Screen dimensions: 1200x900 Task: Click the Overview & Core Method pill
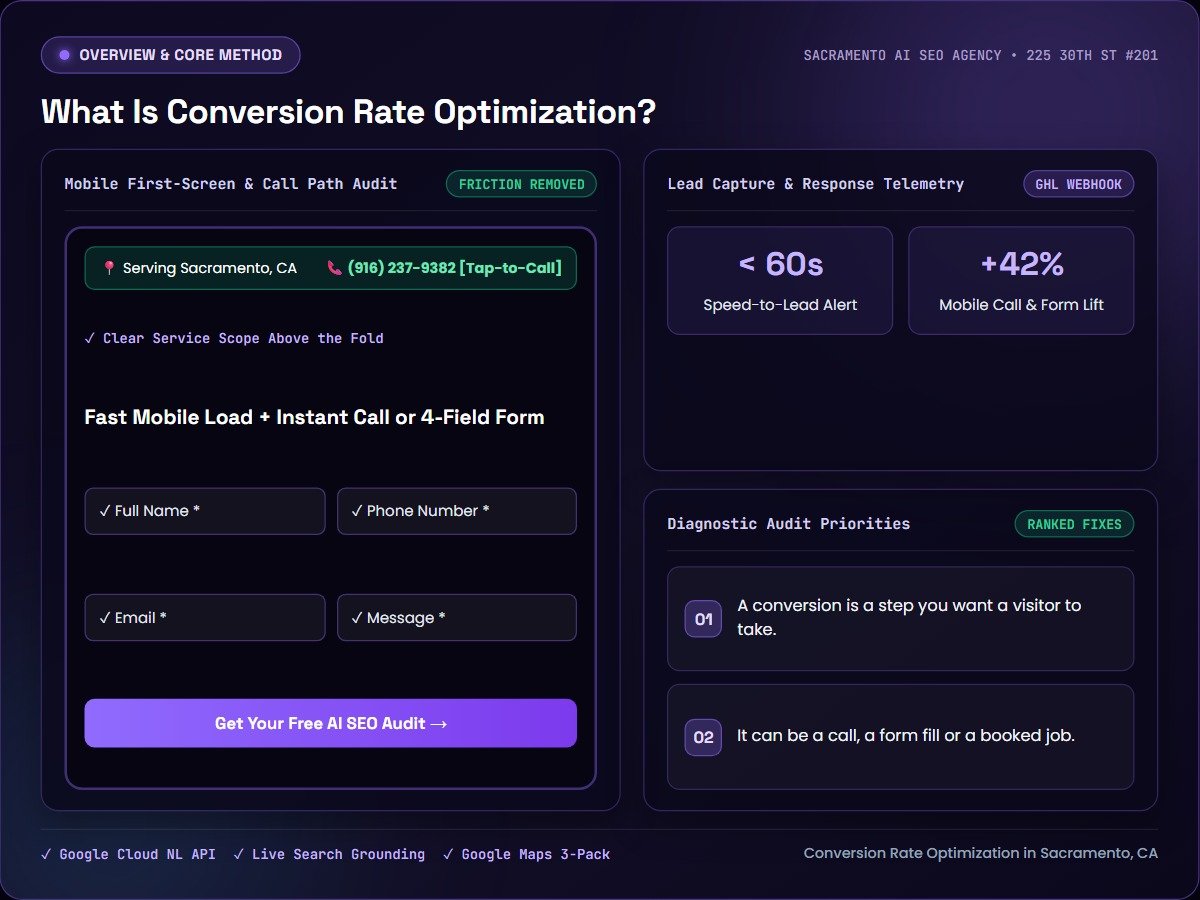170,55
